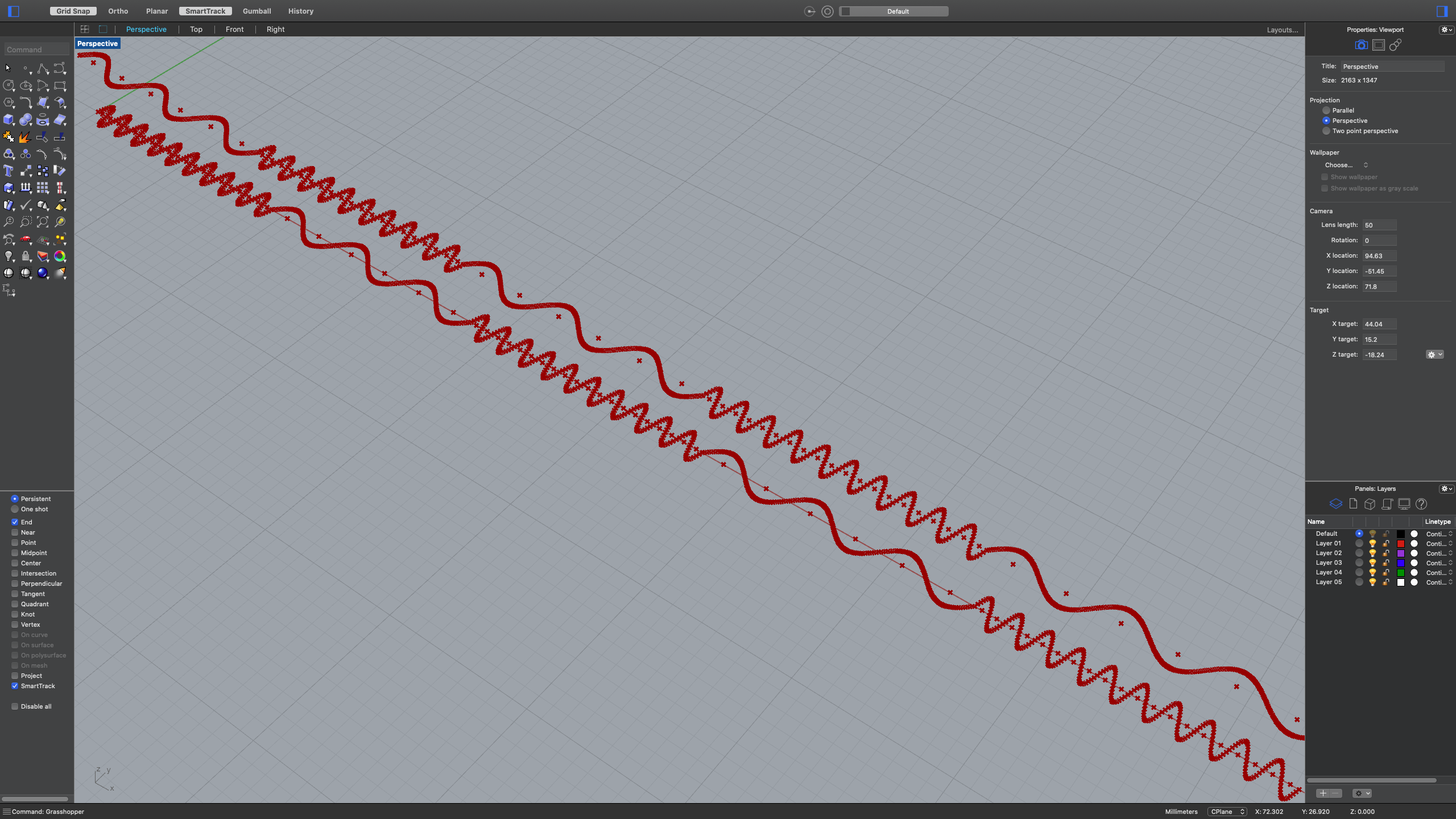Open viewport camera properties icon
Image resolution: width=1456 pixels, height=819 pixels.
click(x=1361, y=45)
